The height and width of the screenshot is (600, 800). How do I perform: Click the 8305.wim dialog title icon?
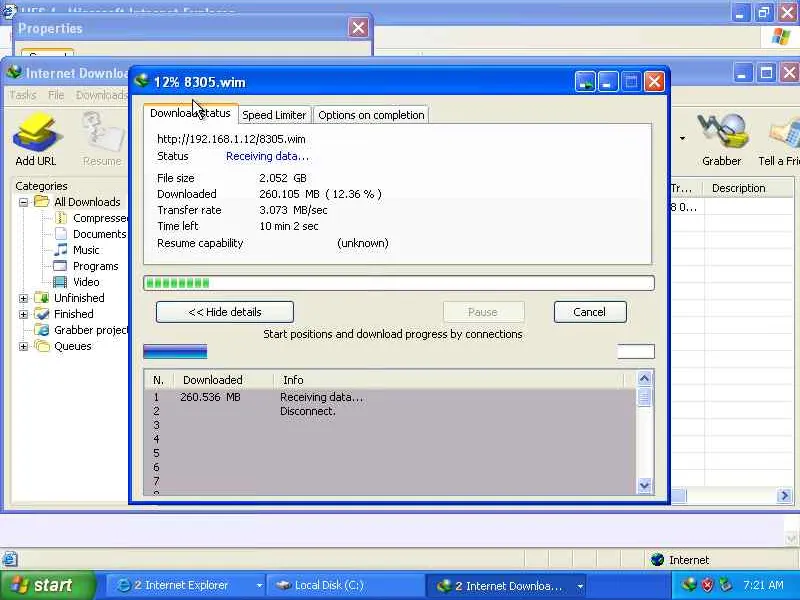(x=141, y=81)
